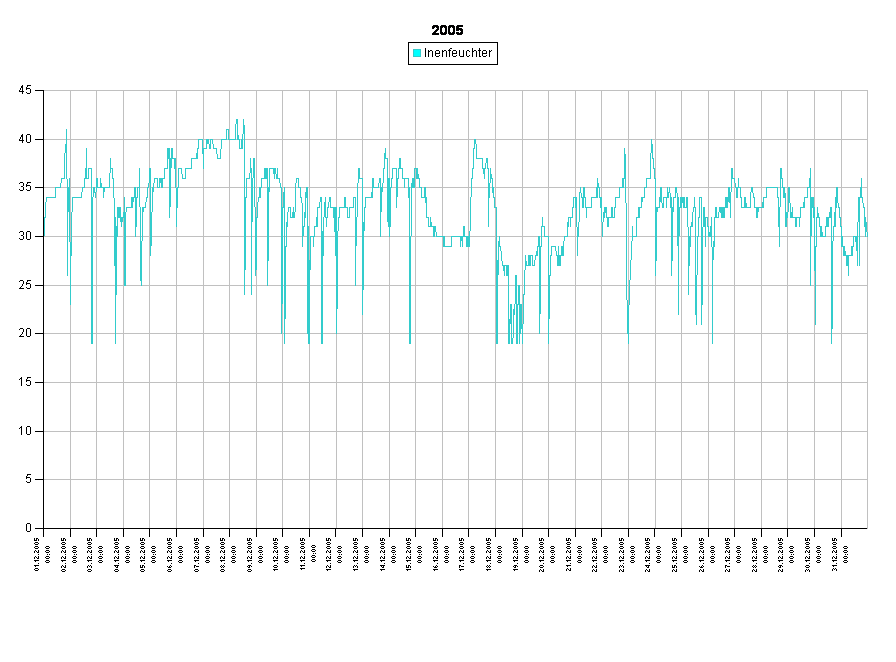Select the Inenfeuchter legend label text
The image size is (896, 662).
[x=458, y=53]
